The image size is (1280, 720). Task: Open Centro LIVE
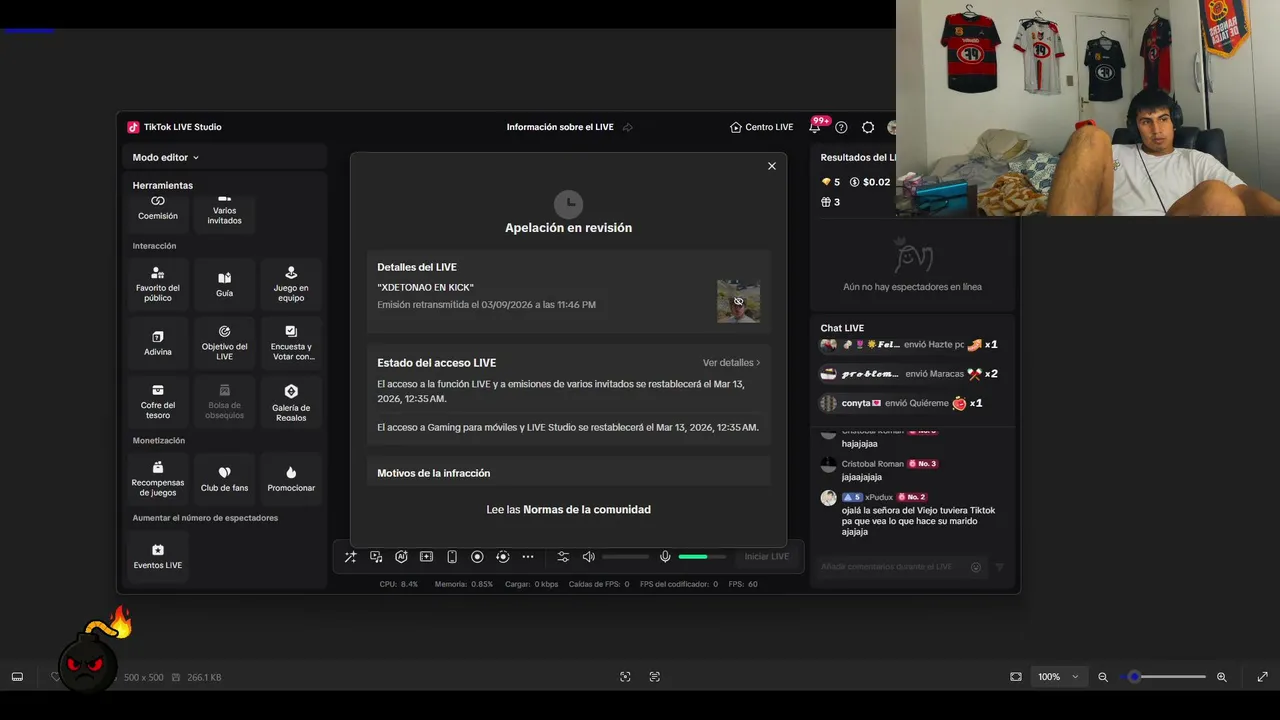point(762,127)
